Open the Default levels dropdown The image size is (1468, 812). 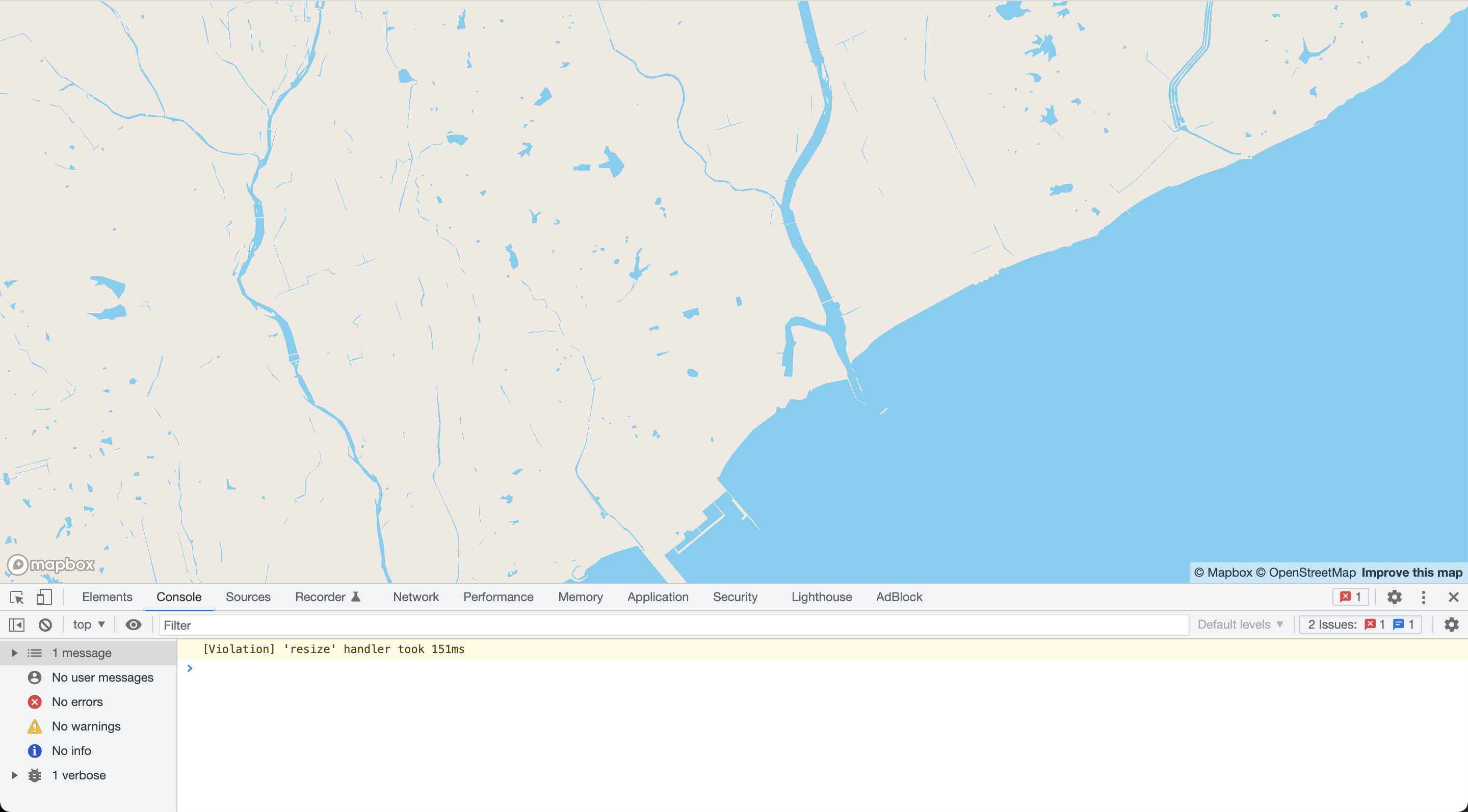(x=1240, y=625)
